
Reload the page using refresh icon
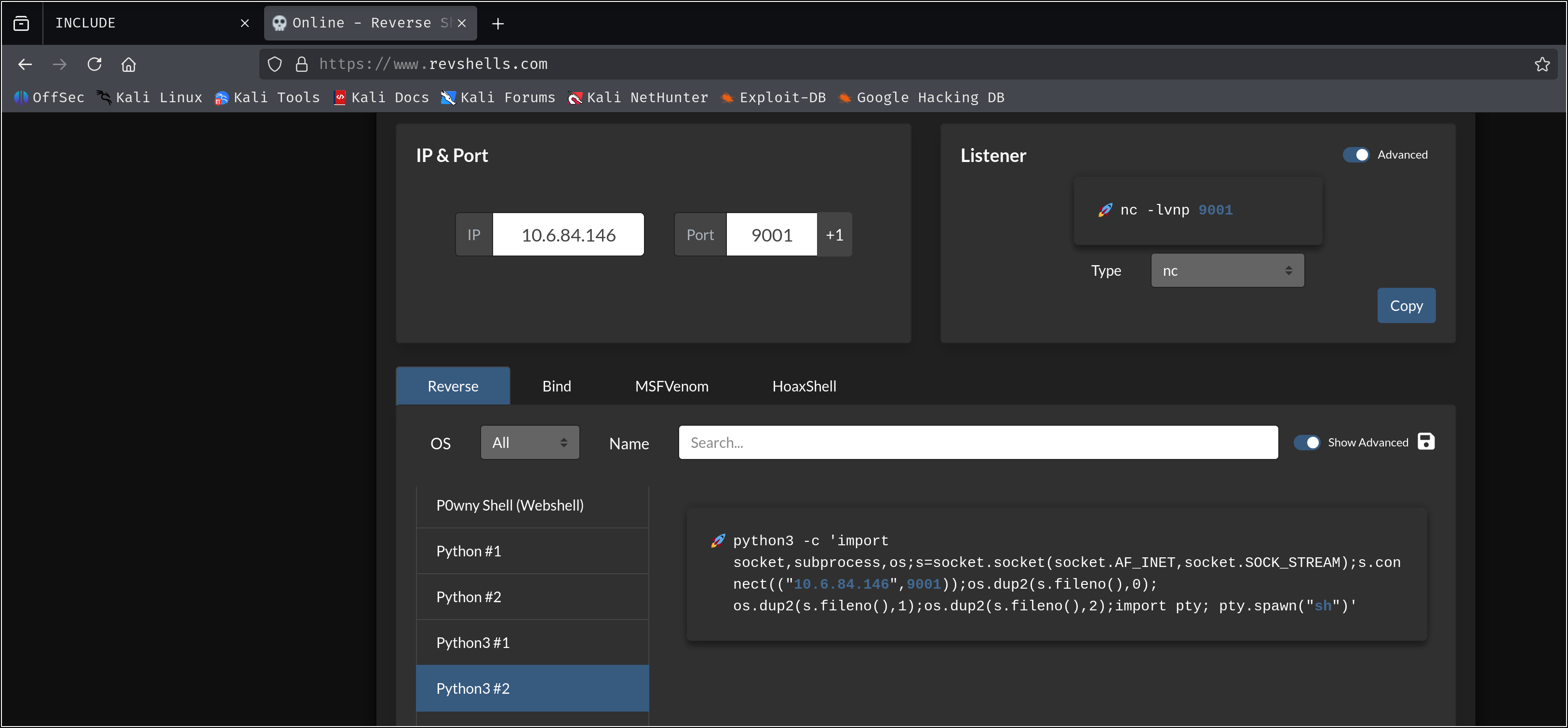pyautogui.click(x=94, y=64)
